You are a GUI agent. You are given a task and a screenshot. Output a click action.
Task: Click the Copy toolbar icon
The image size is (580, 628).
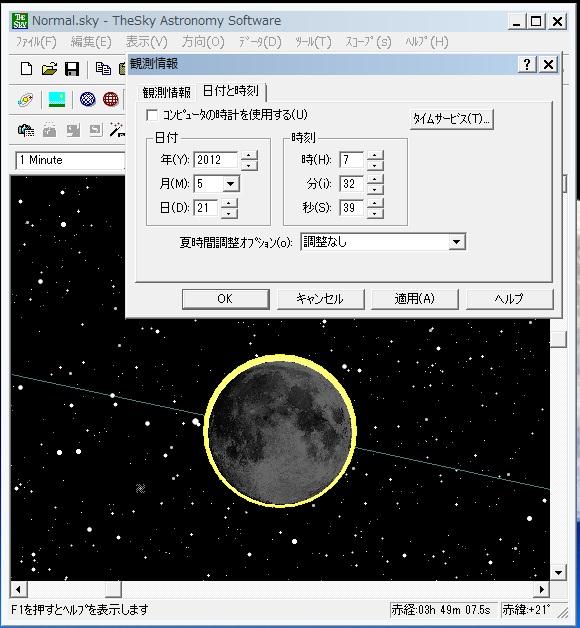[103, 69]
